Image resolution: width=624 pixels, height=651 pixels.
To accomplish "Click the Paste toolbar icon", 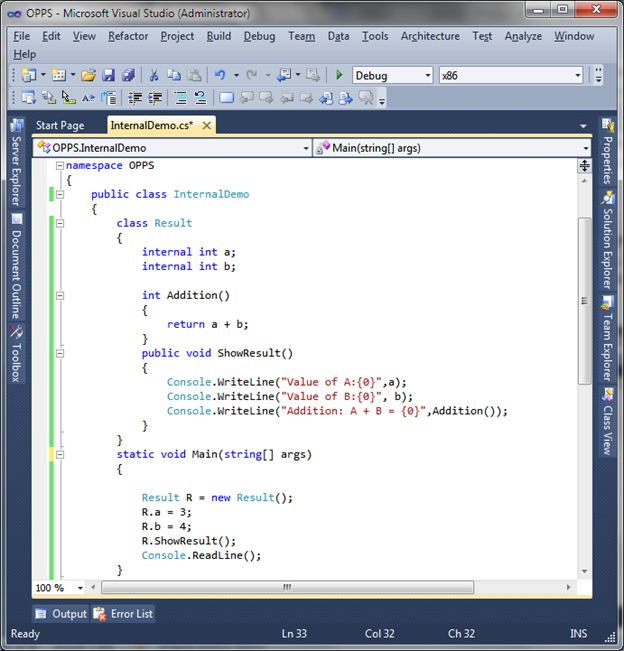I will click(193, 75).
